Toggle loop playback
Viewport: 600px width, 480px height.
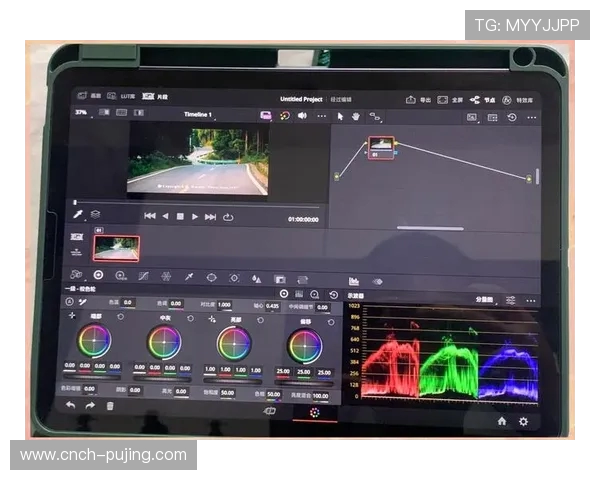point(227,216)
